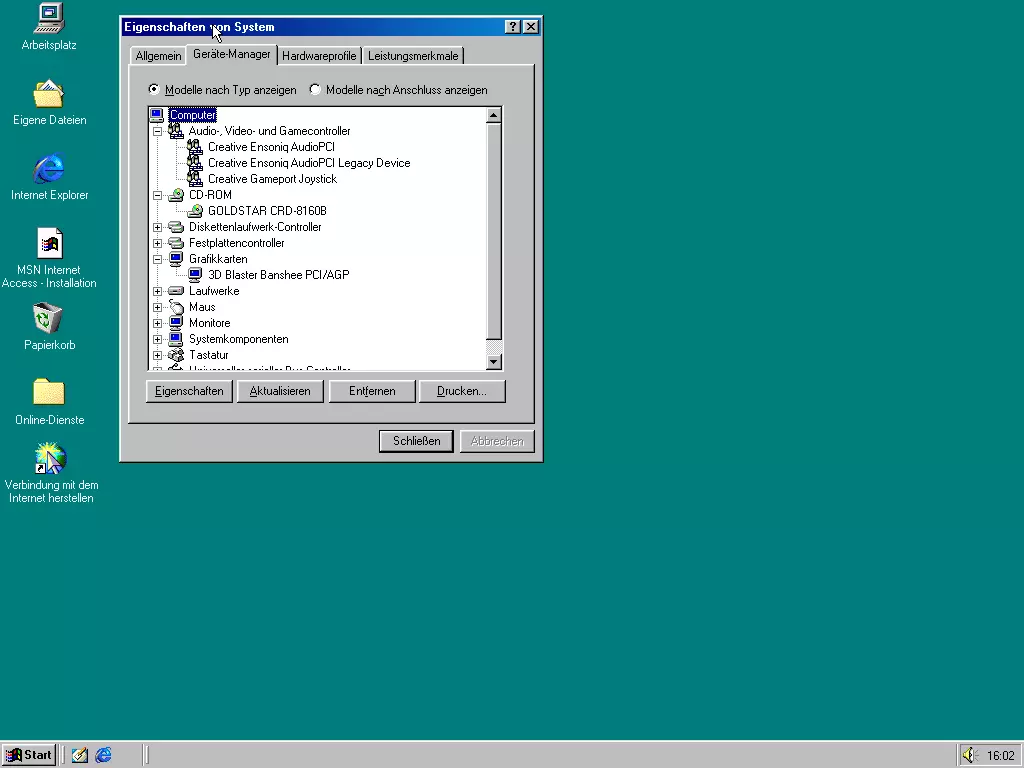This screenshot has height=768, width=1024.
Task: Collapse the CD-ROM tree node
Action: pos(157,195)
